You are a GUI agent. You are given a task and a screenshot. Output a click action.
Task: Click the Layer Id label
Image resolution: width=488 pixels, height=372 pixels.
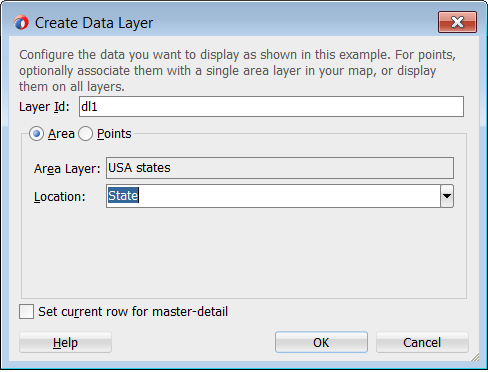point(44,107)
